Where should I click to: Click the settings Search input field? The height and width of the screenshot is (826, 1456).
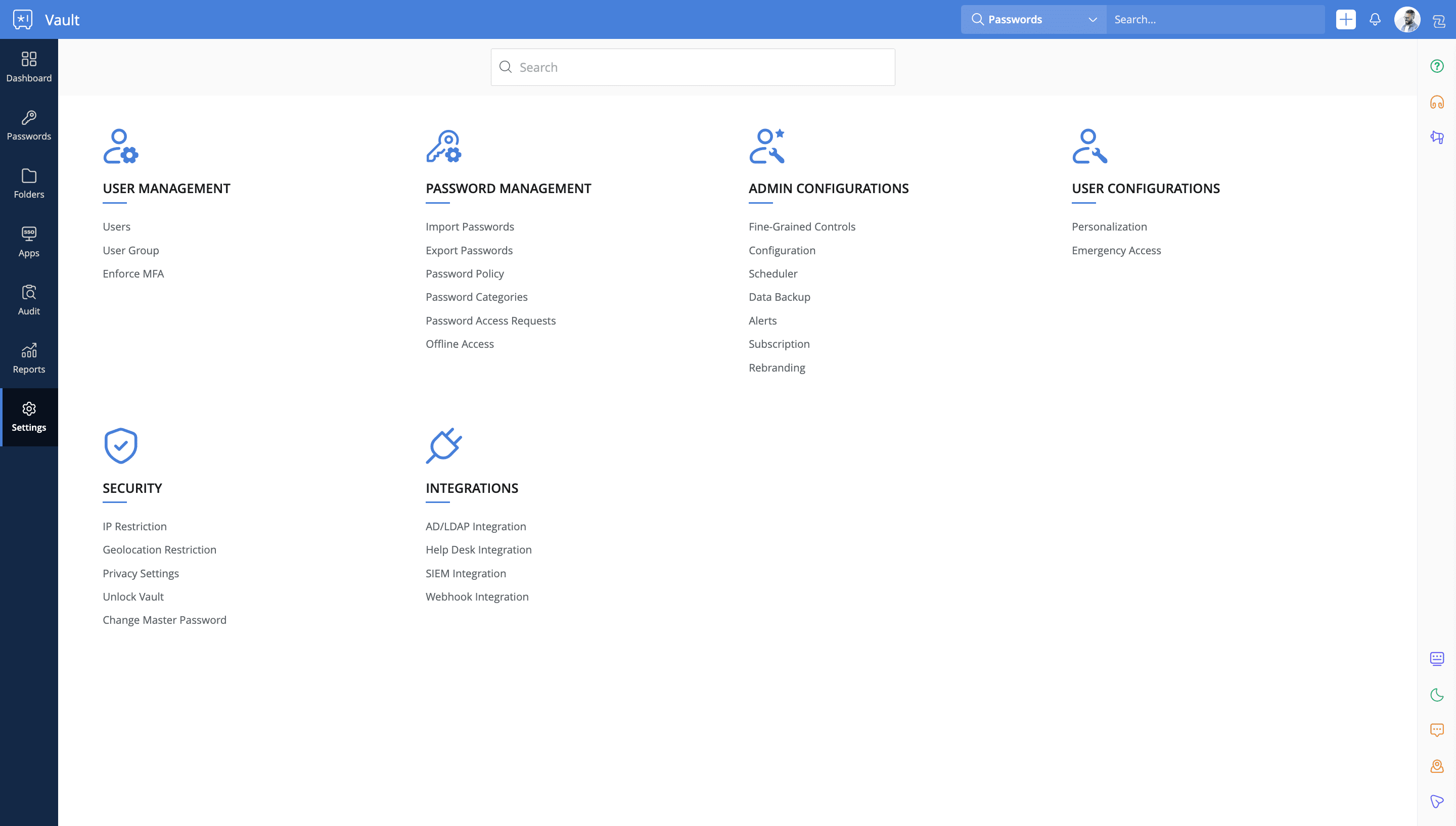pyautogui.click(x=693, y=68)
